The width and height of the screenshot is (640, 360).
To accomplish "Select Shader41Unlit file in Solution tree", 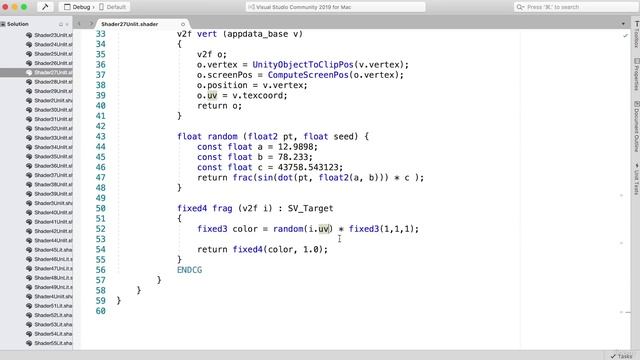I will pos(49,222).
